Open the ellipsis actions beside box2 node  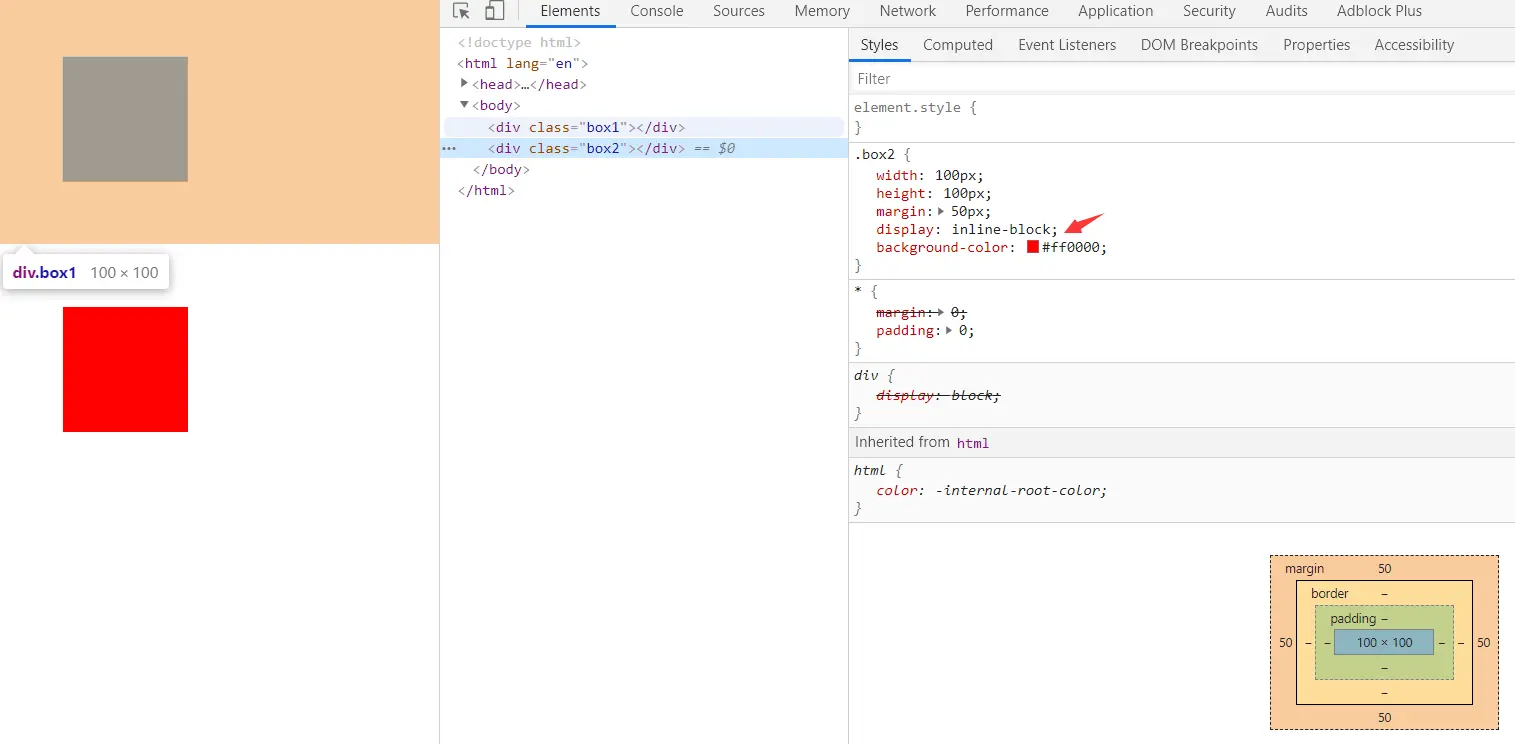pyautogui.click(x=449, y=148)
